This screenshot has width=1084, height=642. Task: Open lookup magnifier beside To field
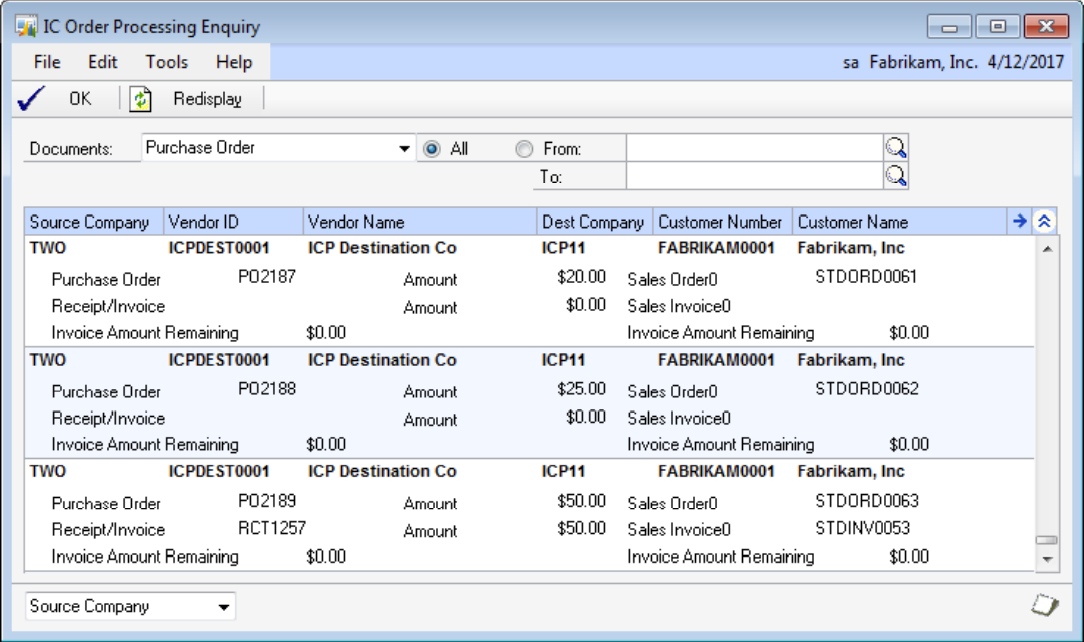pyautogui.click(x=896, y=176)
